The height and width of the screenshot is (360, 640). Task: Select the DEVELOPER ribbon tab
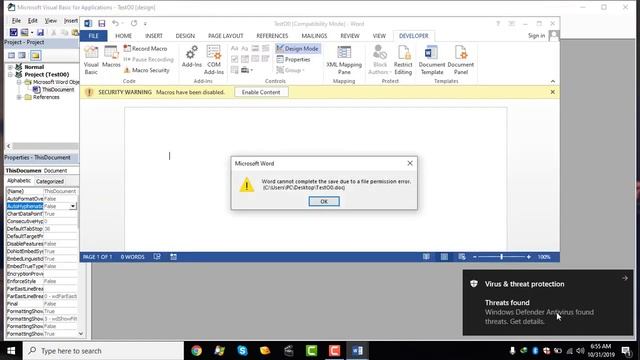click(x=413, y=36)
